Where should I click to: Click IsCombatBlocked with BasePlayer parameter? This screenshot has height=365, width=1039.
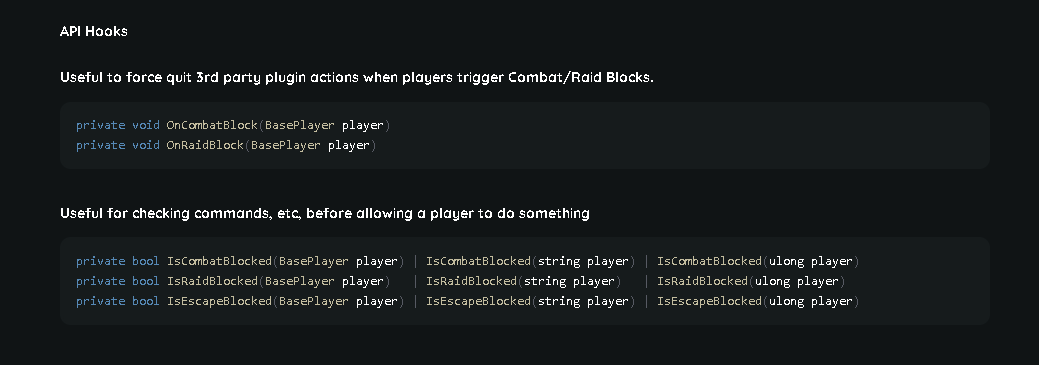click(x=285, y=261)
